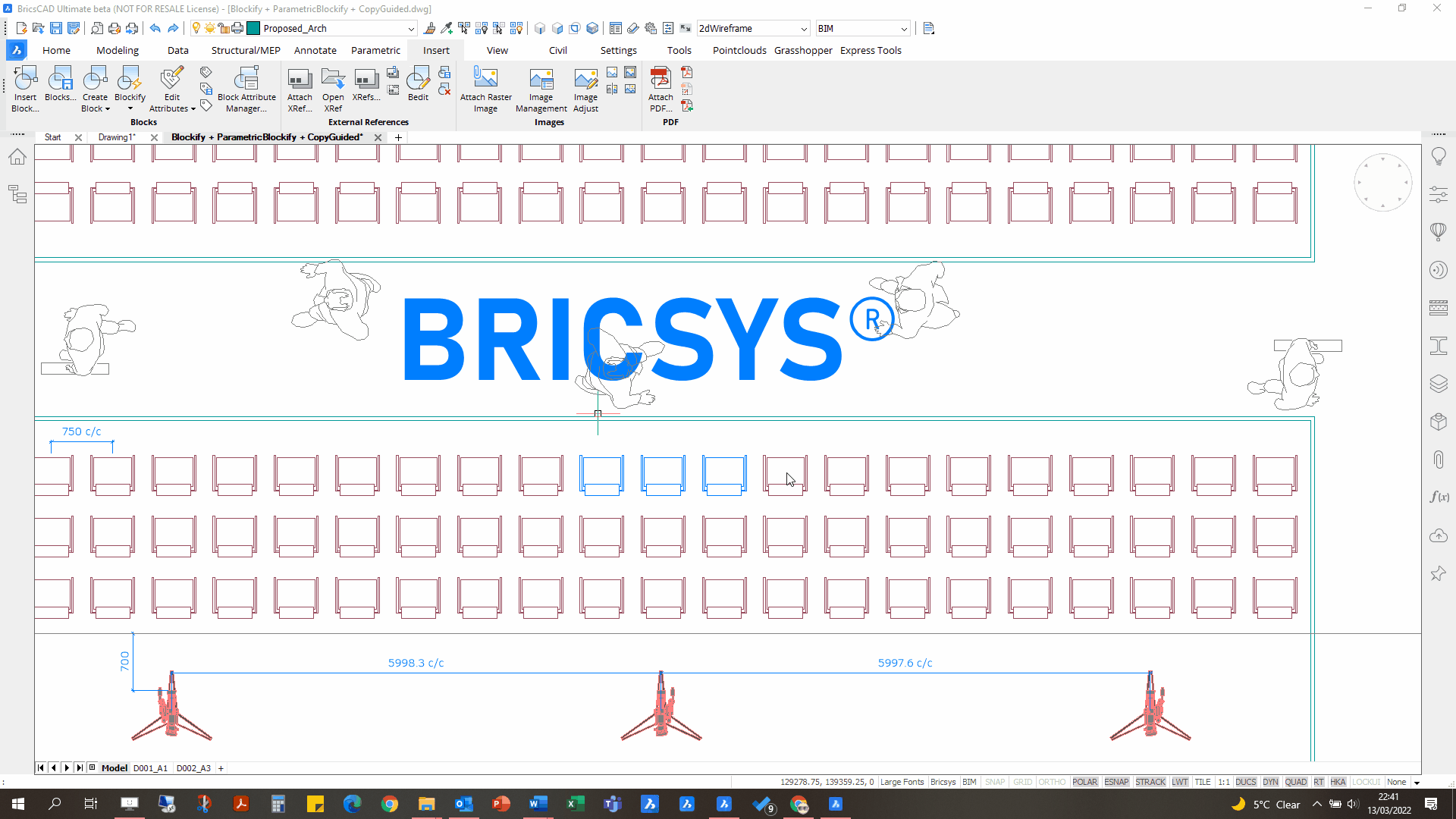This screenshot has height=819, width=1456.
Task: Toggle ORTHO mode in status bar
Action: (1051, 782)
